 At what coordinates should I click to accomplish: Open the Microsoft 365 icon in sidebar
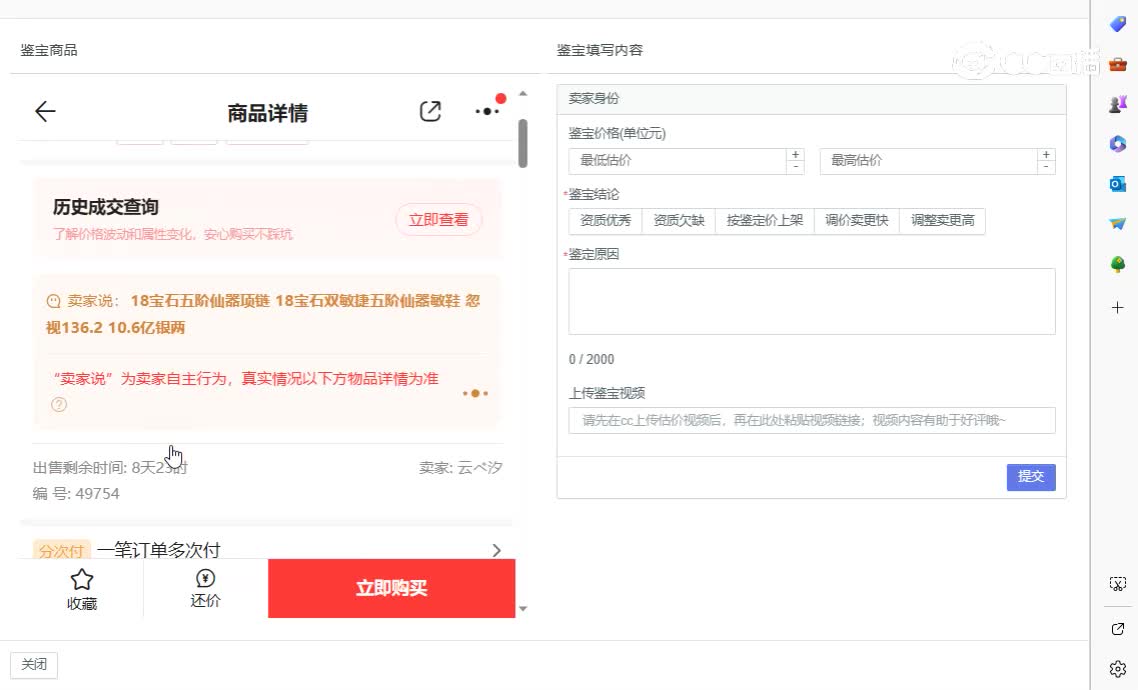[1118, 144]
